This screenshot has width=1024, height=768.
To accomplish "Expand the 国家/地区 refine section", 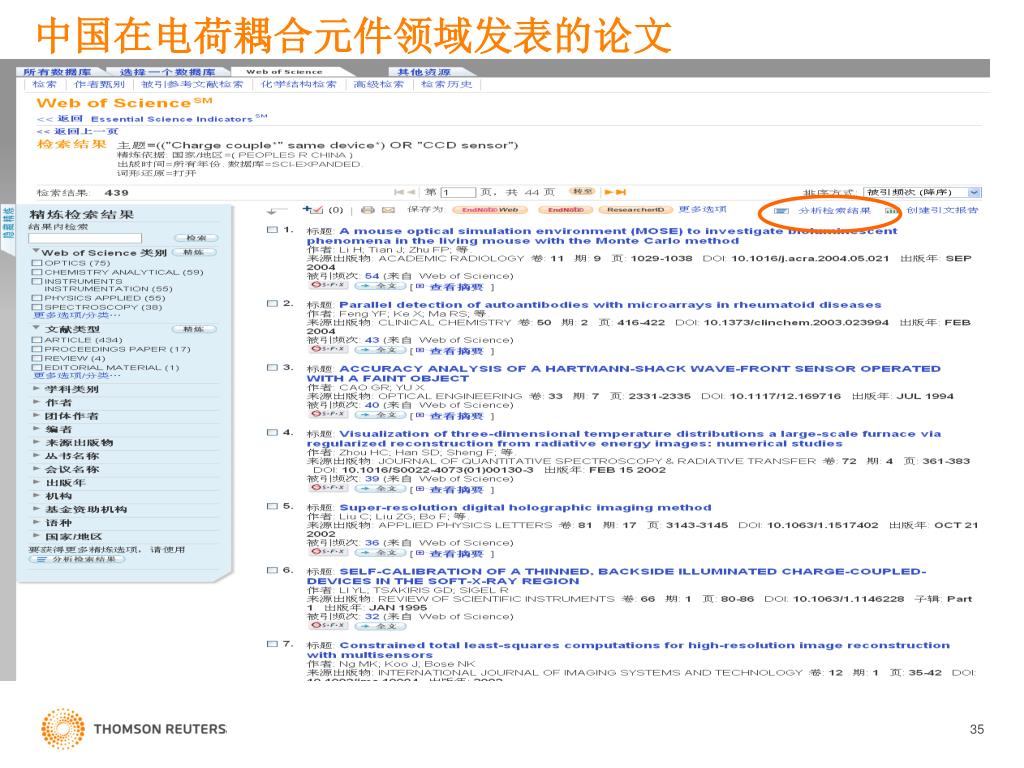I will tap(36, 536).
